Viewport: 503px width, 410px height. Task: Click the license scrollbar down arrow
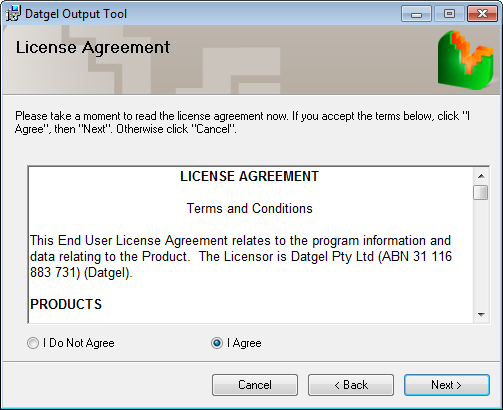[481, 314]
